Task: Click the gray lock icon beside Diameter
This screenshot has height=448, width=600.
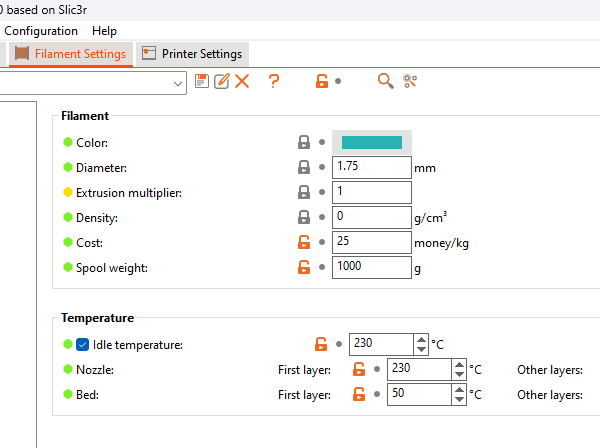Action: pos(304,168)
